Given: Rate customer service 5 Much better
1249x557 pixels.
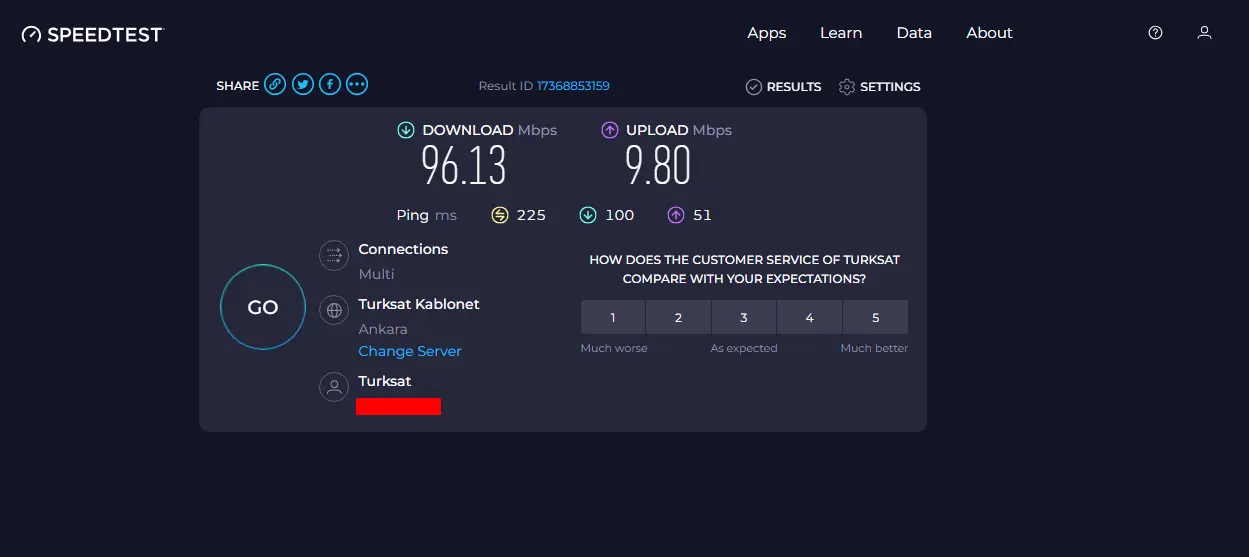Looking at the screenshot, I should tap(875, 318).
